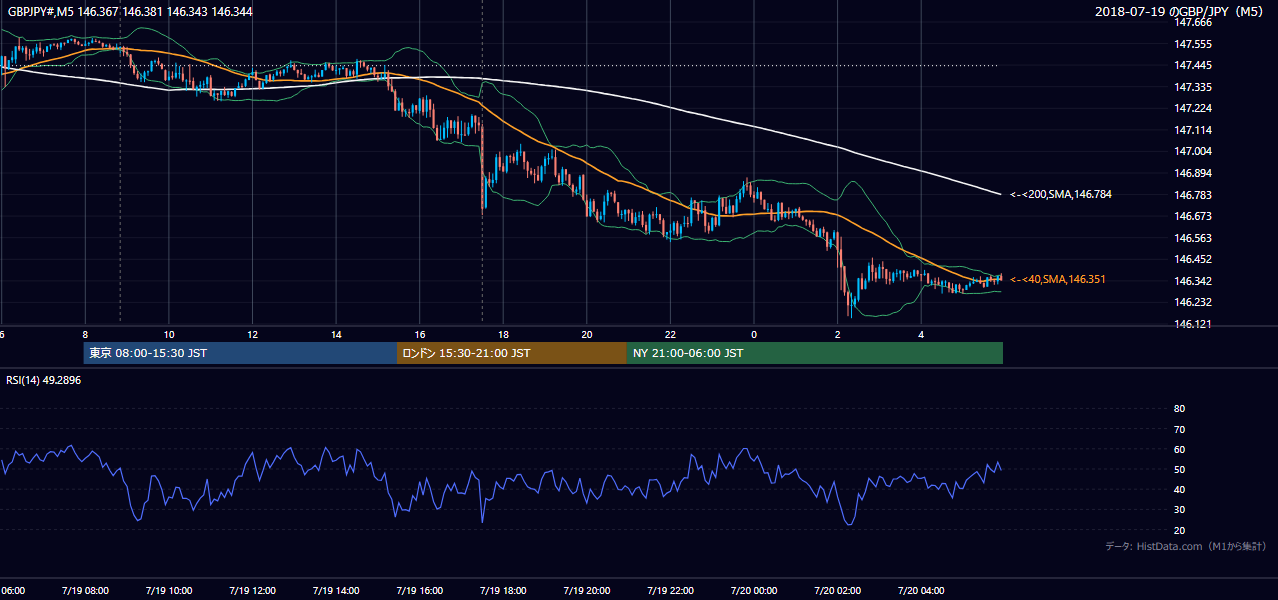Click hour label 12 under price chart
The image size is (1278, 600).
pyautogui.click(x=252, y=334)
